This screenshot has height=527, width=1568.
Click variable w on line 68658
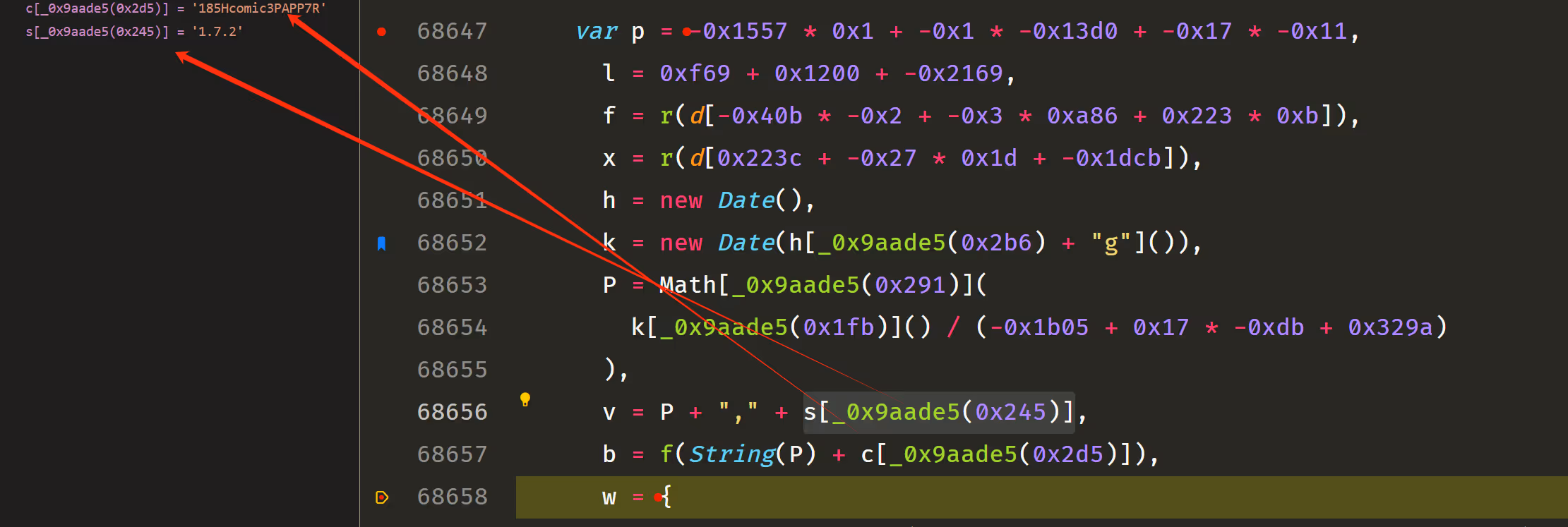point(609,498)
